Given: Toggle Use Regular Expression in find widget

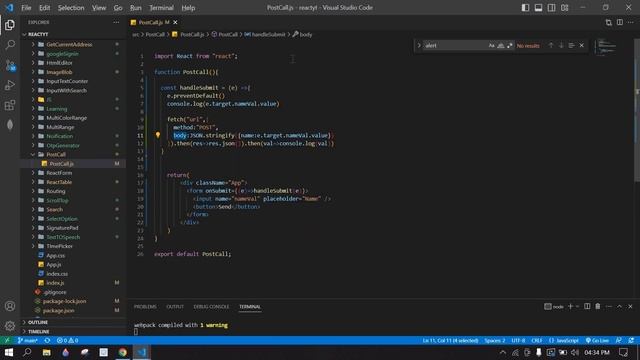Looking at the screenshot, I should [x=509, y=46].
